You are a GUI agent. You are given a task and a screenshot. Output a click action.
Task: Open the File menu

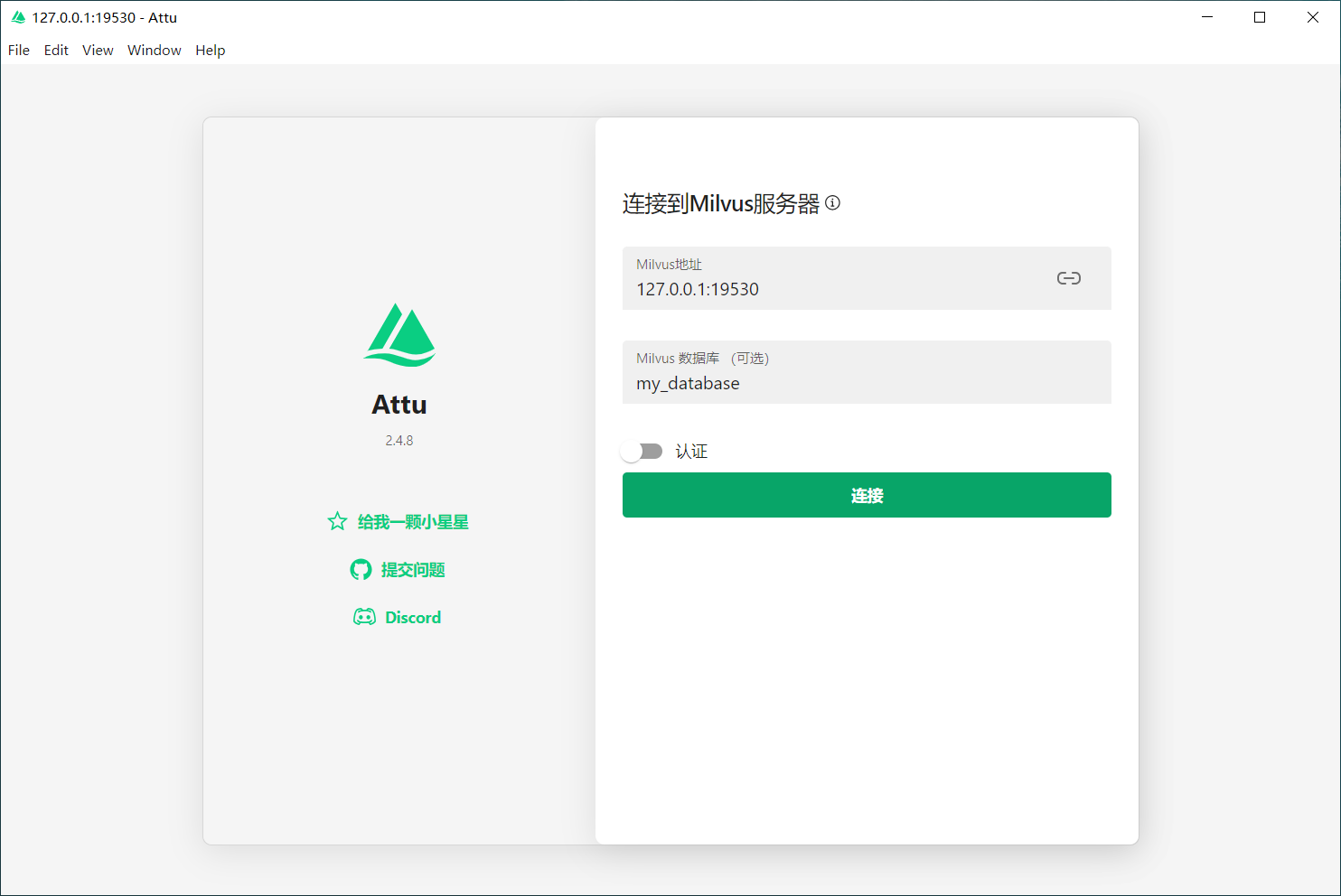pyautogui.click(x=19, y=51)
